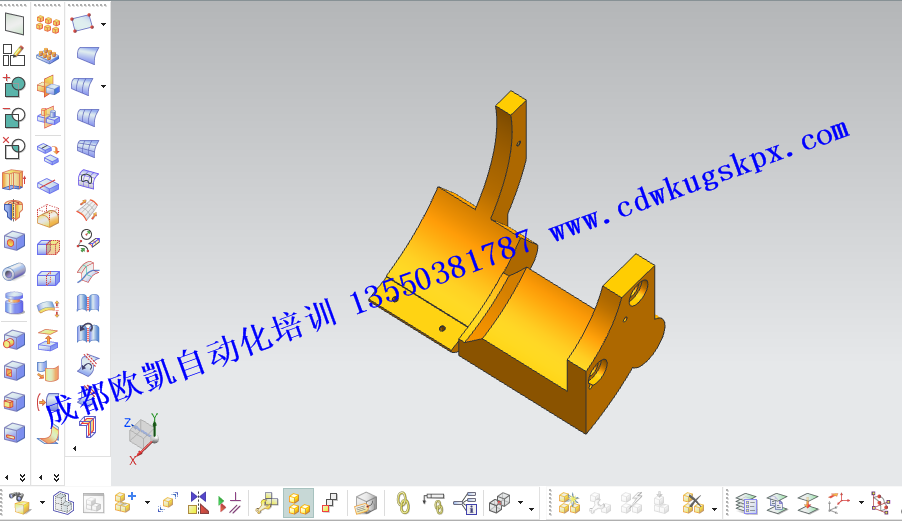
Task: Select the Four Point Surface tool
Action: [x=82, y=24]
